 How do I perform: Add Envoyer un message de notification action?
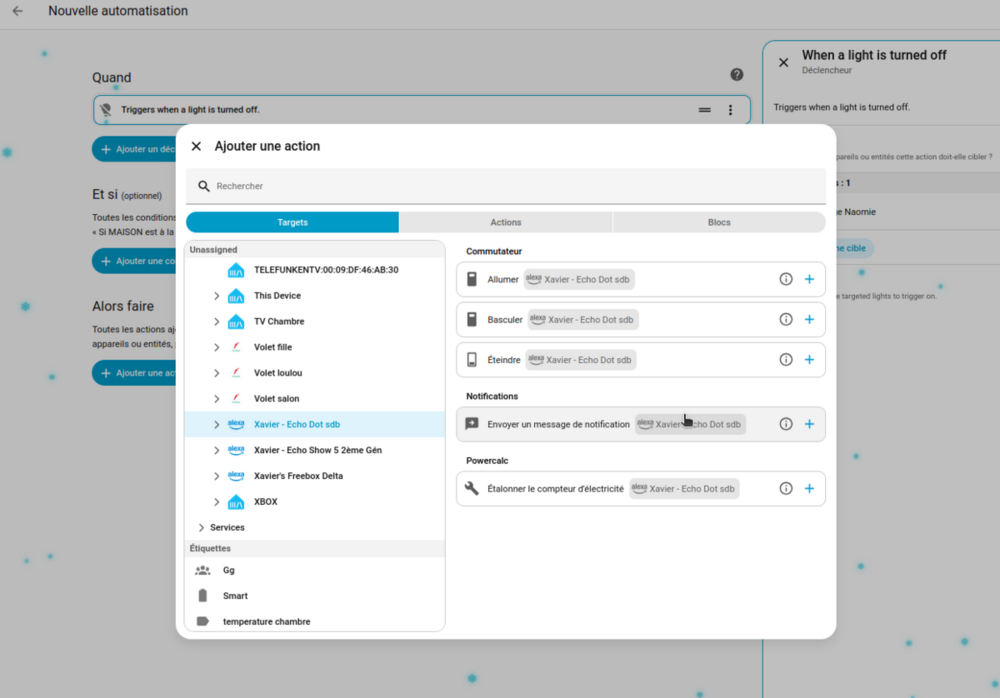pyautogui.click(x=809, y=424)
